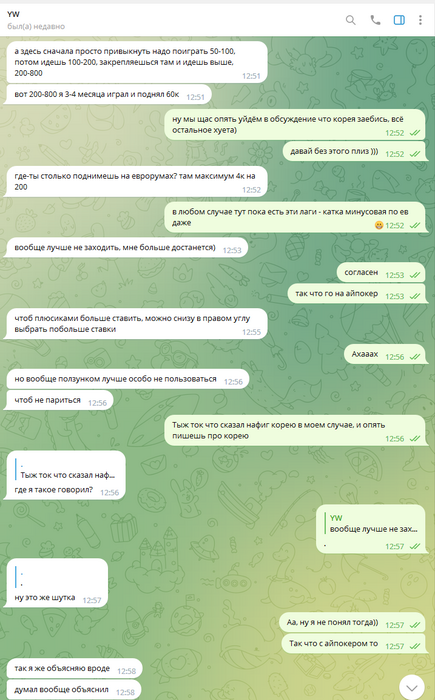The height and width of the screenshot is (700, 435).
Task: Open search in this chat
Action: pos(351,20)
